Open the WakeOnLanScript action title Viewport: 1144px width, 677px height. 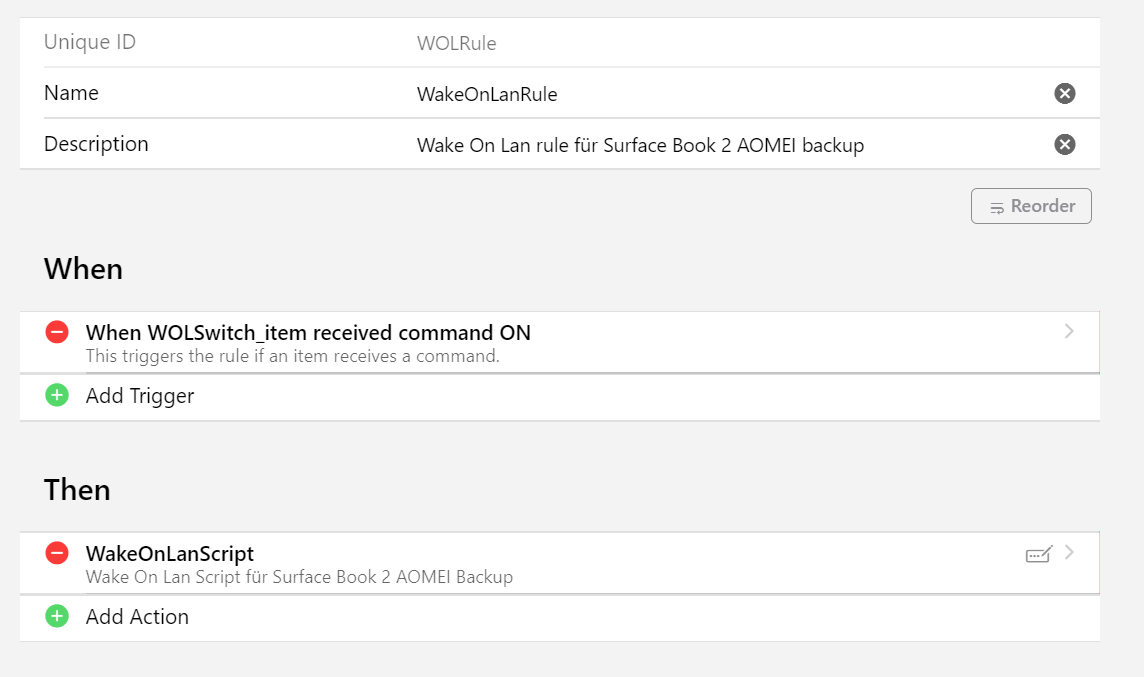[170, 553]
